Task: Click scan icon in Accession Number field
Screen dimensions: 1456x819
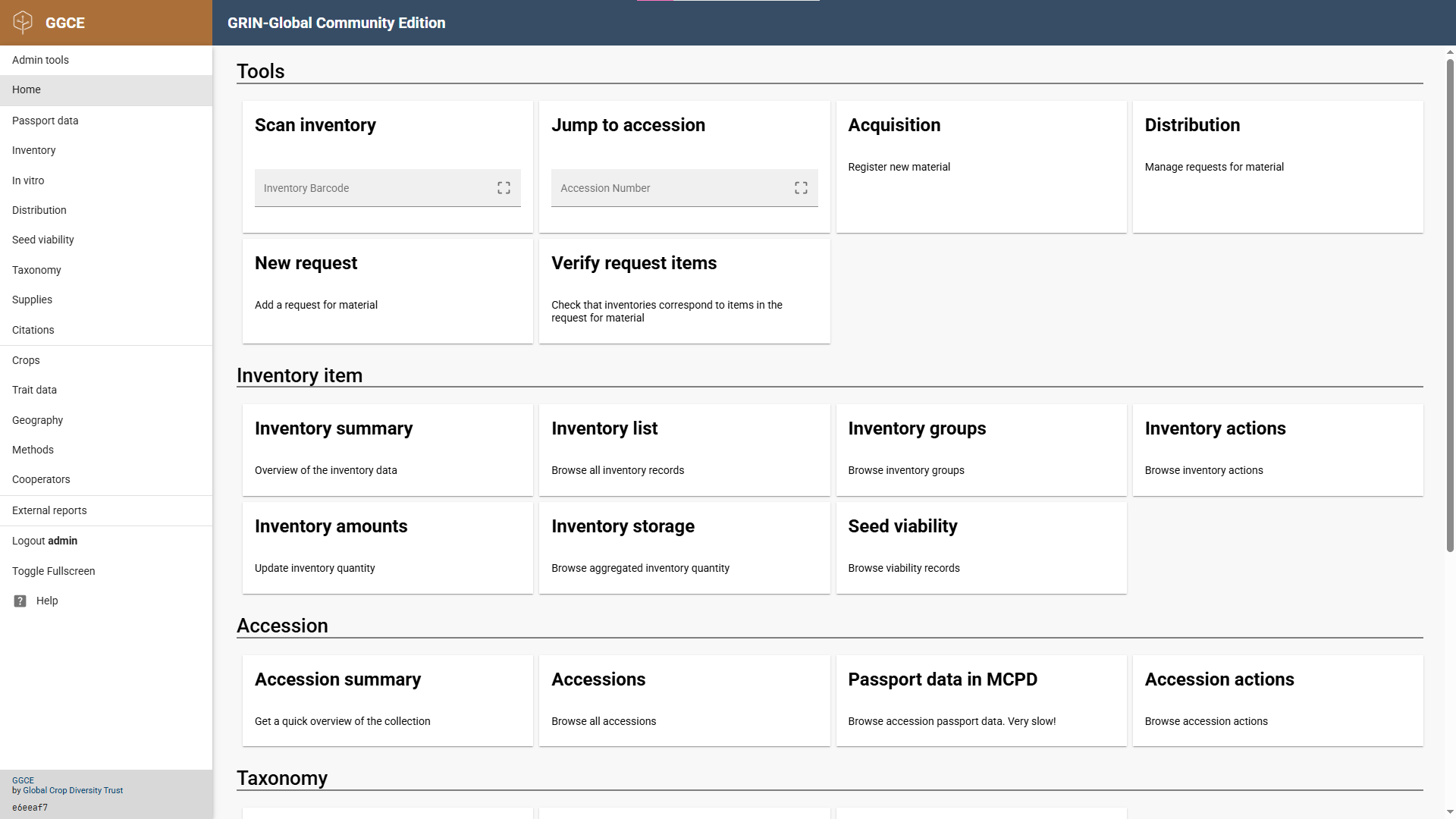Action: click(x=801, y=188)
